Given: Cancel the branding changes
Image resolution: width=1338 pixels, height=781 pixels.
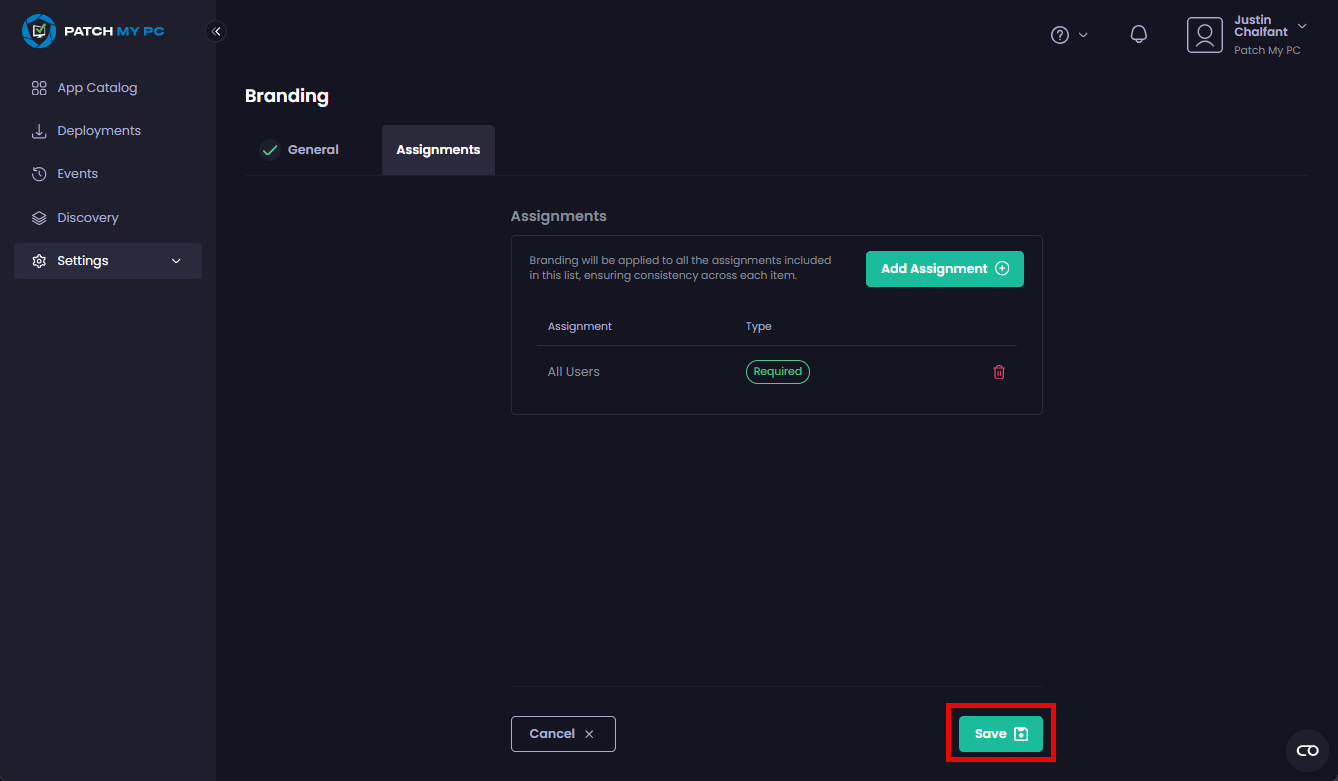Looking at the screenshot, I should pyautogui.click(x=563, y=734).
